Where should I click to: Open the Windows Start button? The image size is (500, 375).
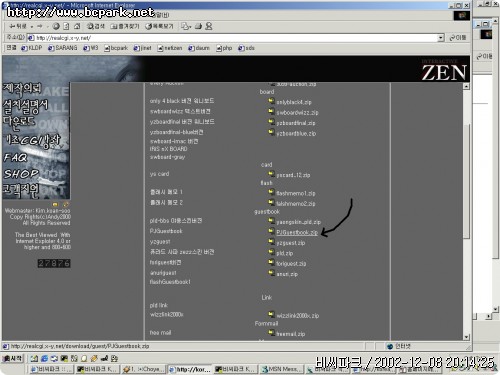tap(12, 358)
